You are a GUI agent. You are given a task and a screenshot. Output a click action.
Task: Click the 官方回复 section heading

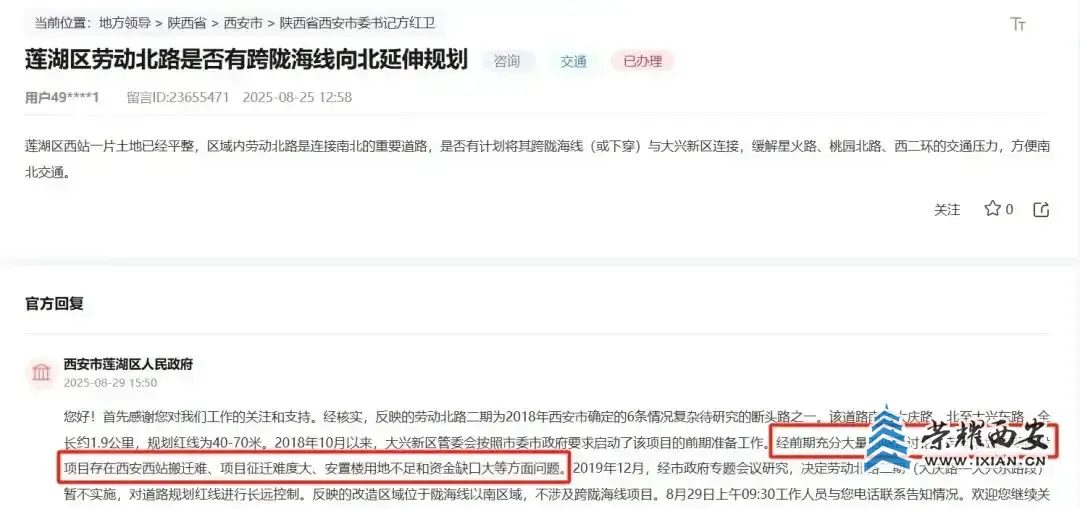point(54,304)
